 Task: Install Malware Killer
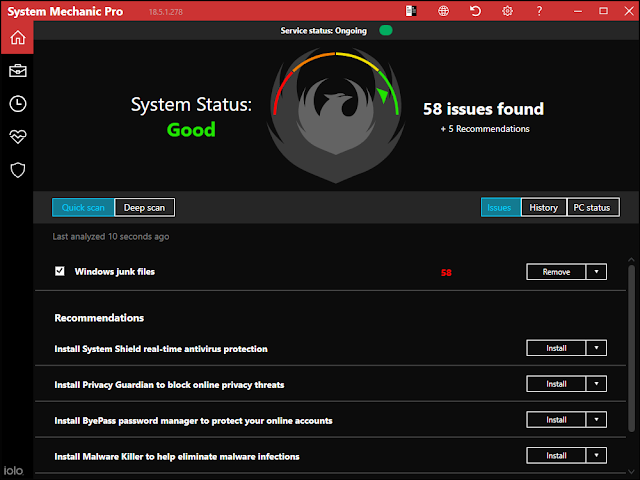556,456
